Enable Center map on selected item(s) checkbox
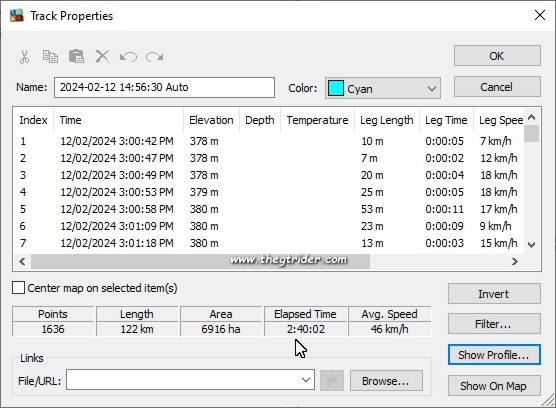Image resolution: width=556 pixels, height=408 pixels. (x=18, y=288)
